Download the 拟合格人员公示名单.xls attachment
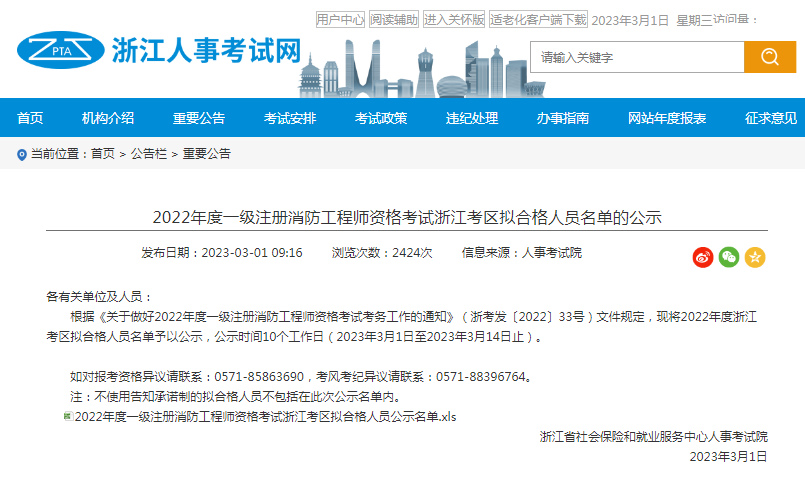 (x=265, y=415)
